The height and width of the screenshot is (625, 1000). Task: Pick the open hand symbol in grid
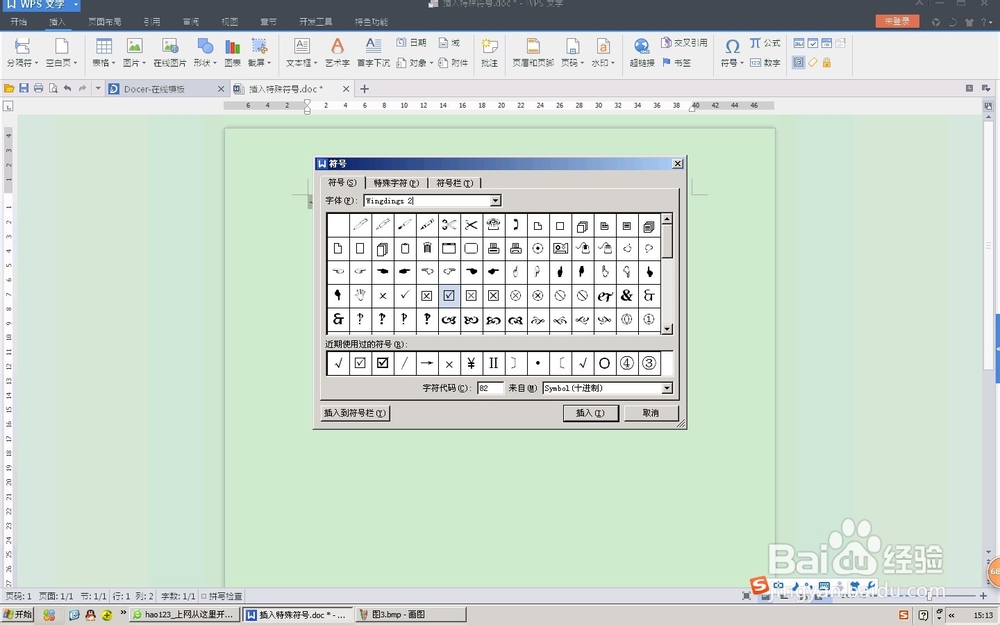(x=360, y=295)
